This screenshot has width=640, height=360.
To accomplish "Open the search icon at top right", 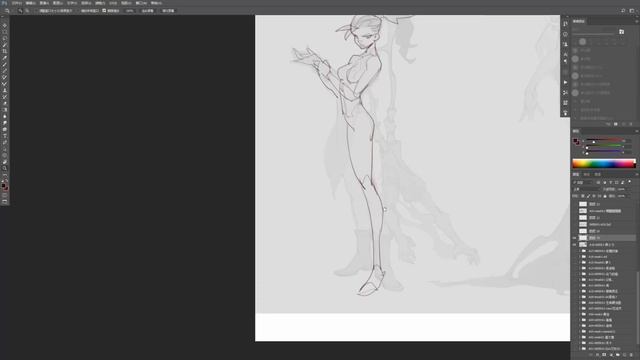I will pyautogui.click(x=623, y=11).
